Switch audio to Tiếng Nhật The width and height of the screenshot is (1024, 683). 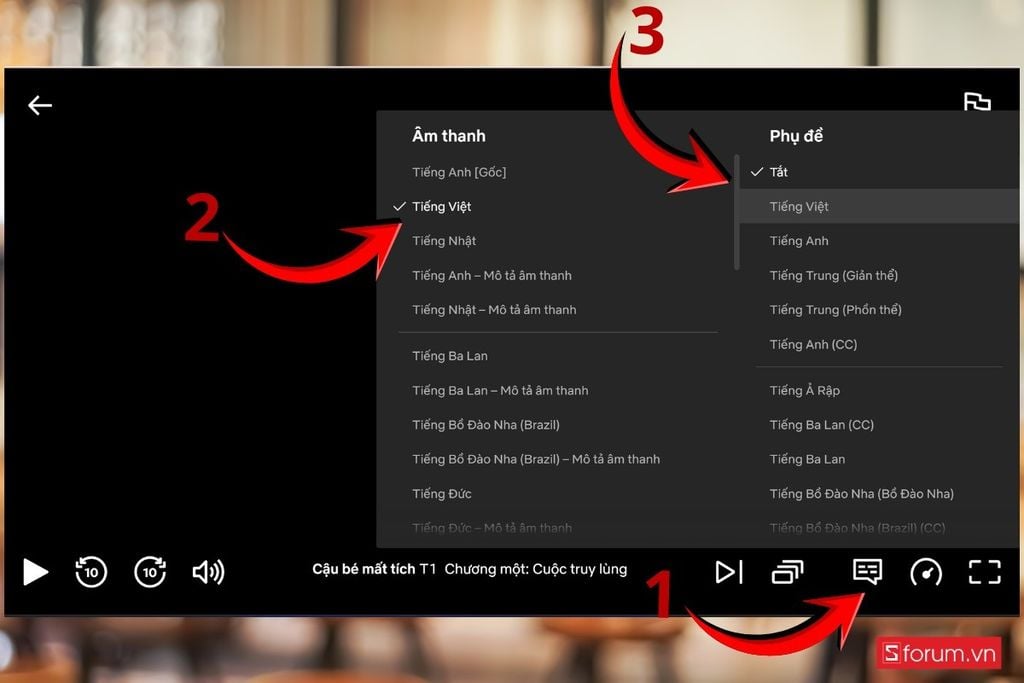(444, 241)
